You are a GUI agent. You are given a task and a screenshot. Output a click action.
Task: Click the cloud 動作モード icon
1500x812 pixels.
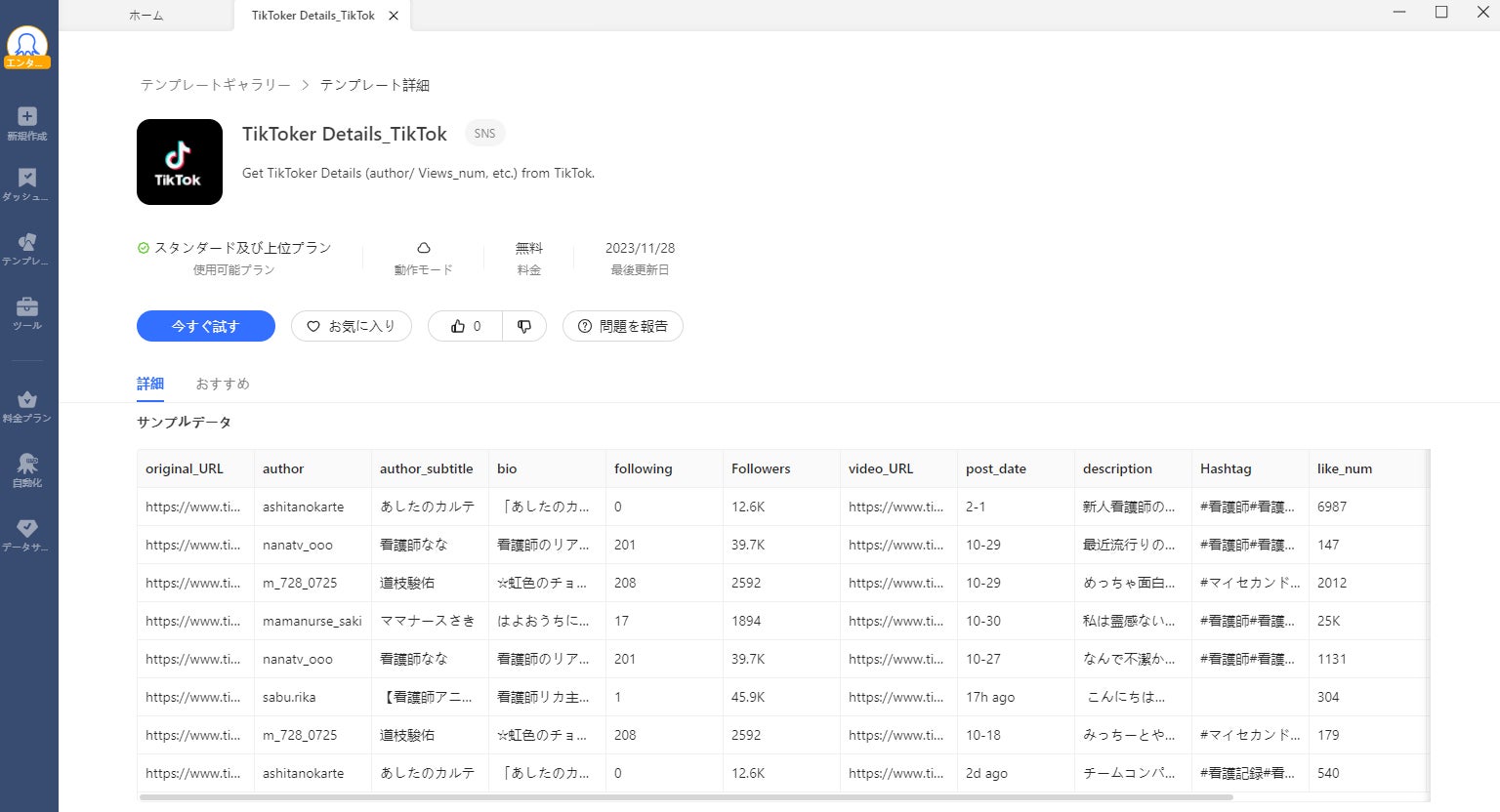pyautogui.click(x=424, y=248)
